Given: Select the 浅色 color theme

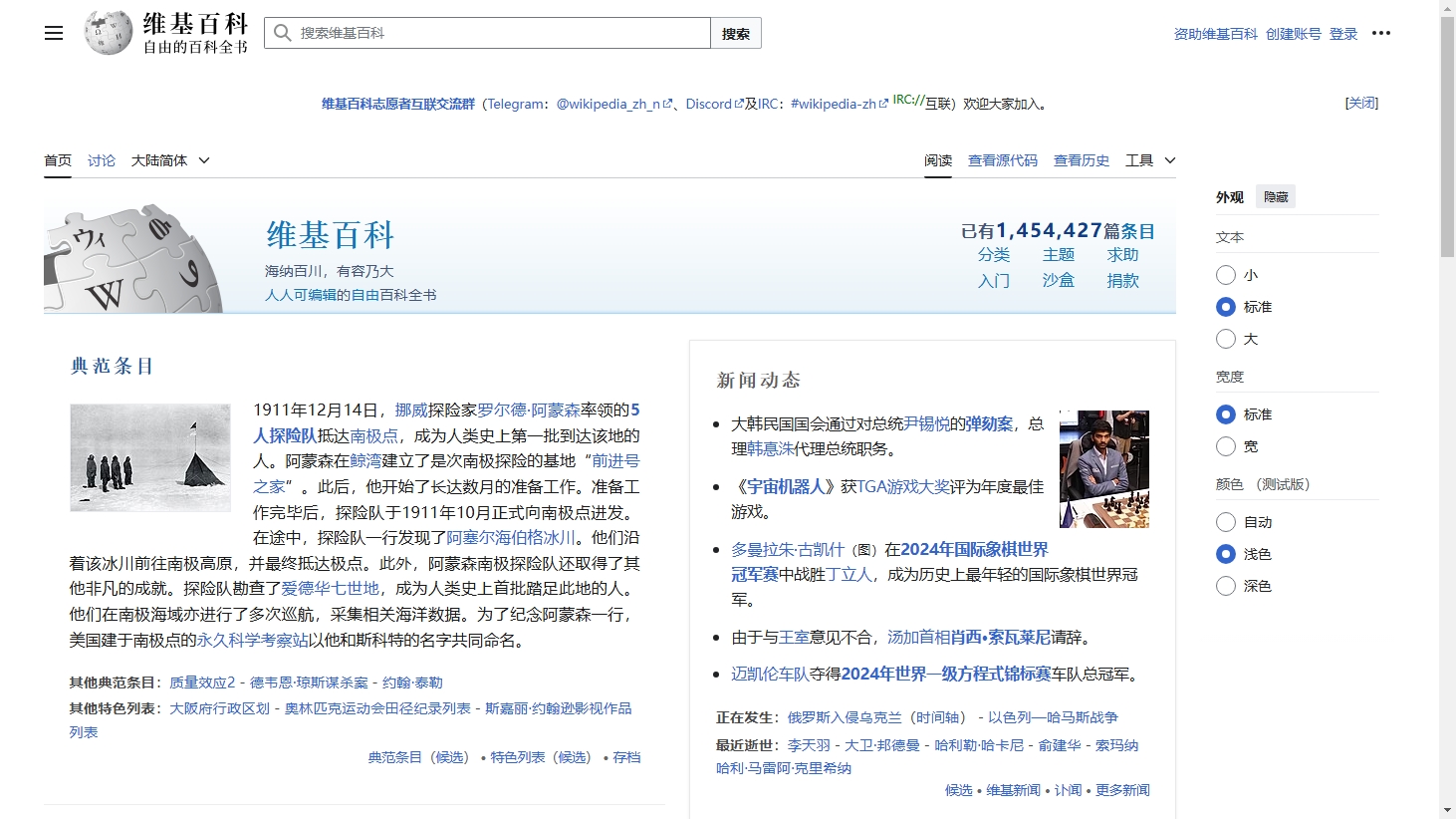Looking at the screenshot, I should click(1226, 554).
